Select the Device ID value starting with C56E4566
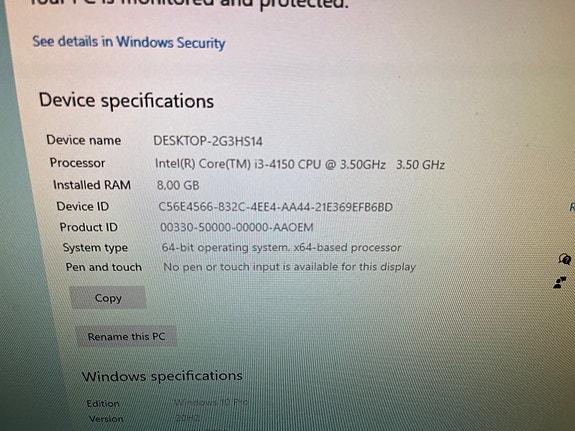The height and width of the screenshot is (431, 575). [x=275, y=207]
